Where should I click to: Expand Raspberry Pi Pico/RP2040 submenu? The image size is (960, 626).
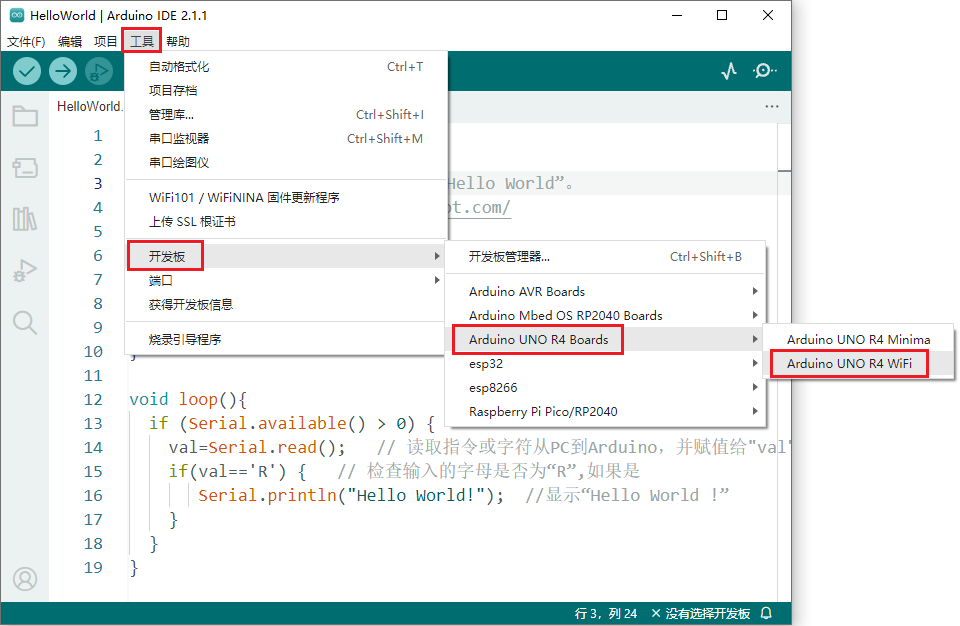click(605, 412)
